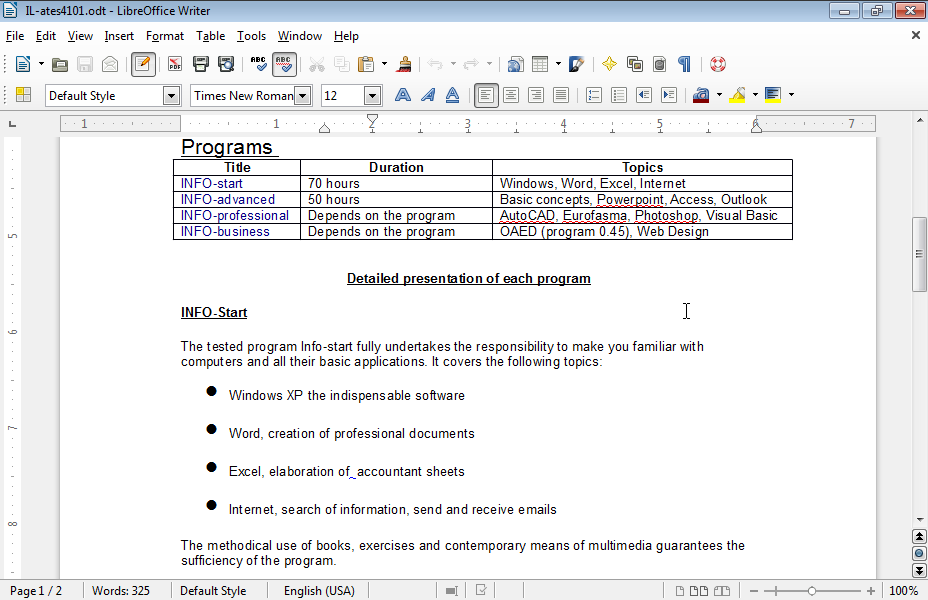Toggle Numbering list on
The image size is (928, 600).
(594, 95)
